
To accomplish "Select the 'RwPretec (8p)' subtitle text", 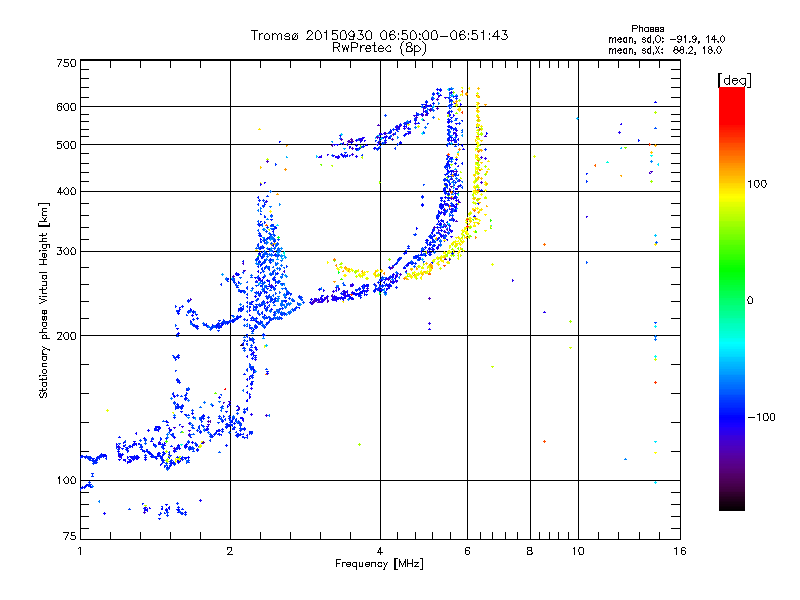I will pos(379,48).
